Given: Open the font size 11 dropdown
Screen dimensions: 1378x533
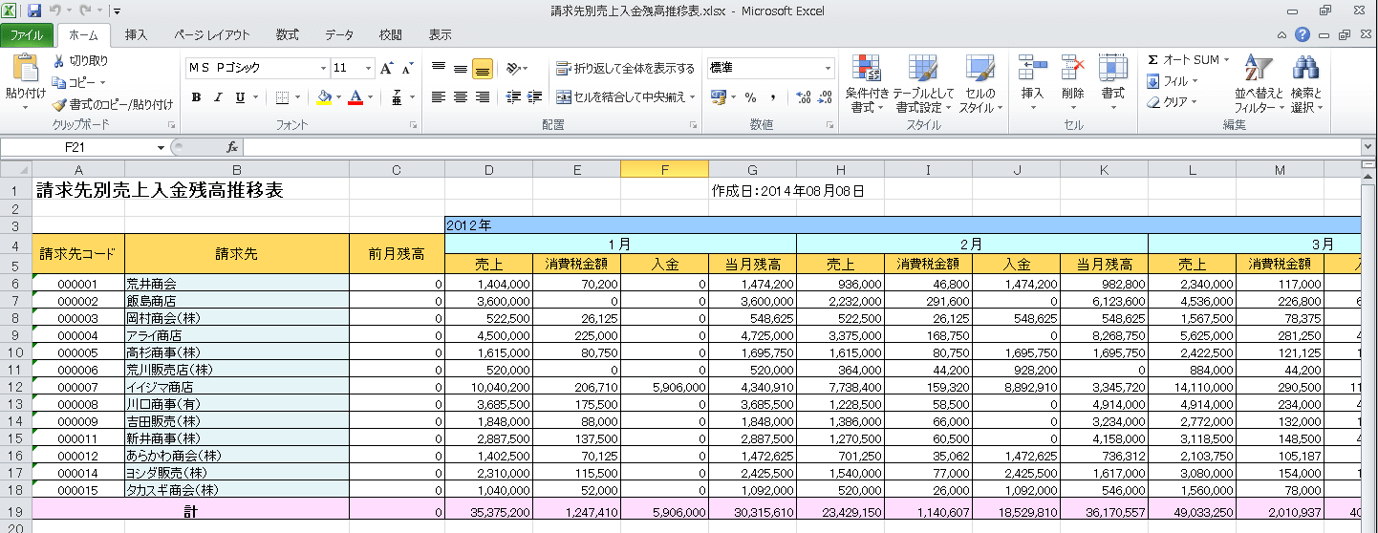Looking at the screenshot, I should pyautogui.click(x=368, y=68).
